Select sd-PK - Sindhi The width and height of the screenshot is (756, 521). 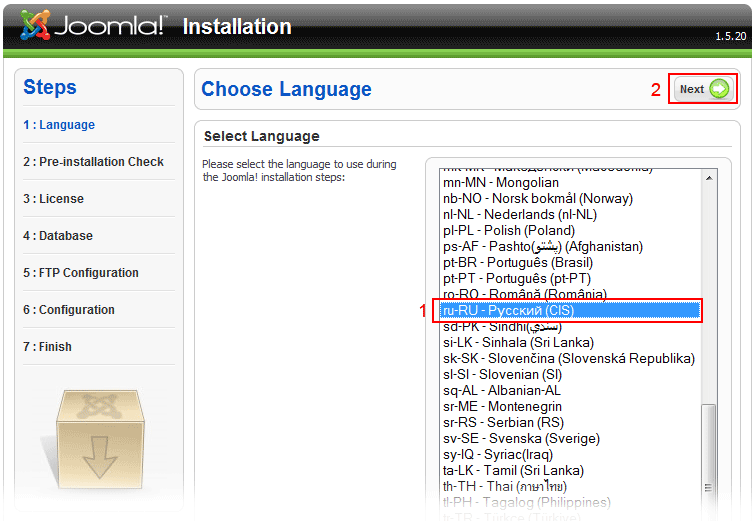click(571, 327)
